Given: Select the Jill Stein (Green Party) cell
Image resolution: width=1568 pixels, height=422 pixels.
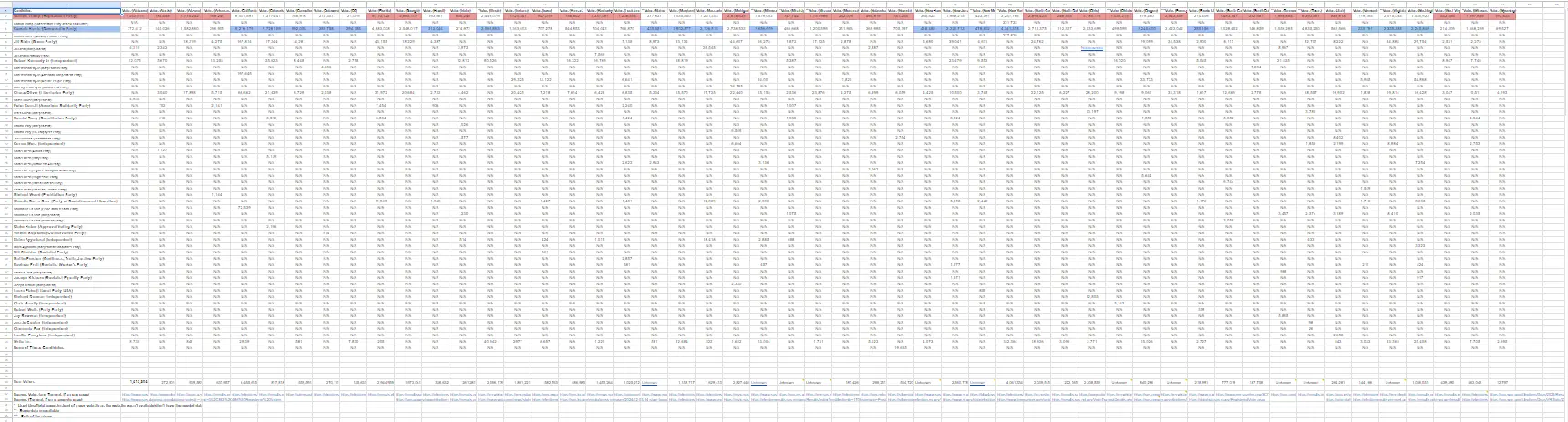Looking at the screenshot, I should tap(55, 42).
